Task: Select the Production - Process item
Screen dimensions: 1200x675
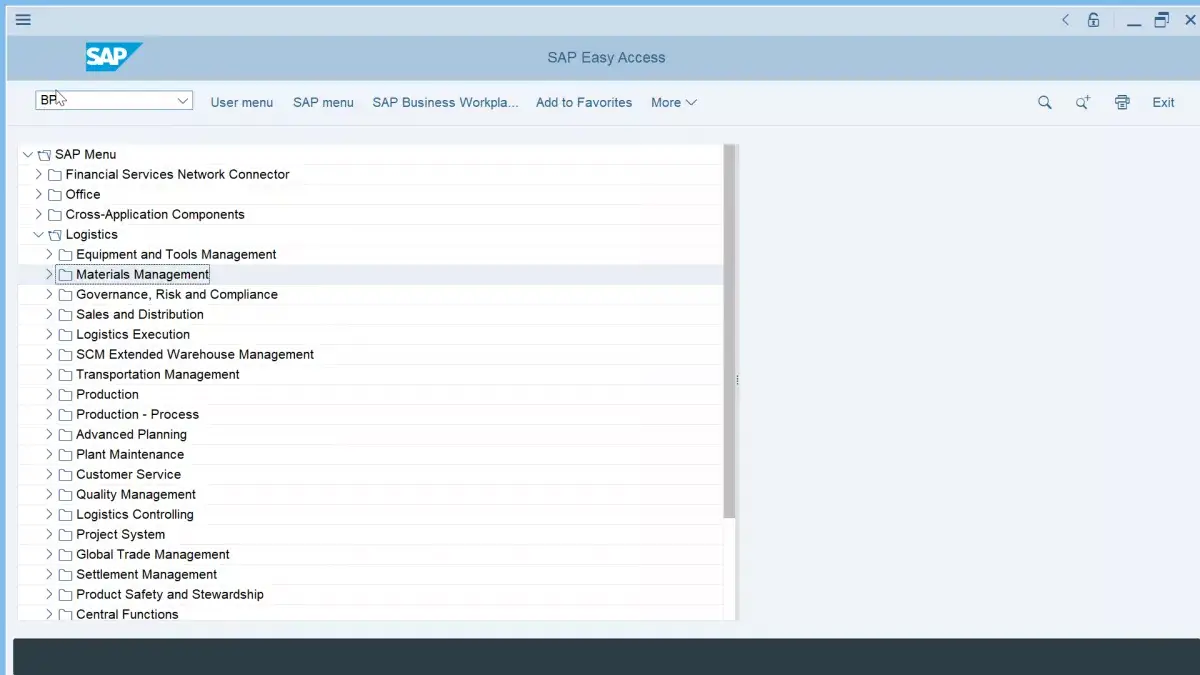Action: (x=138, y=414)
